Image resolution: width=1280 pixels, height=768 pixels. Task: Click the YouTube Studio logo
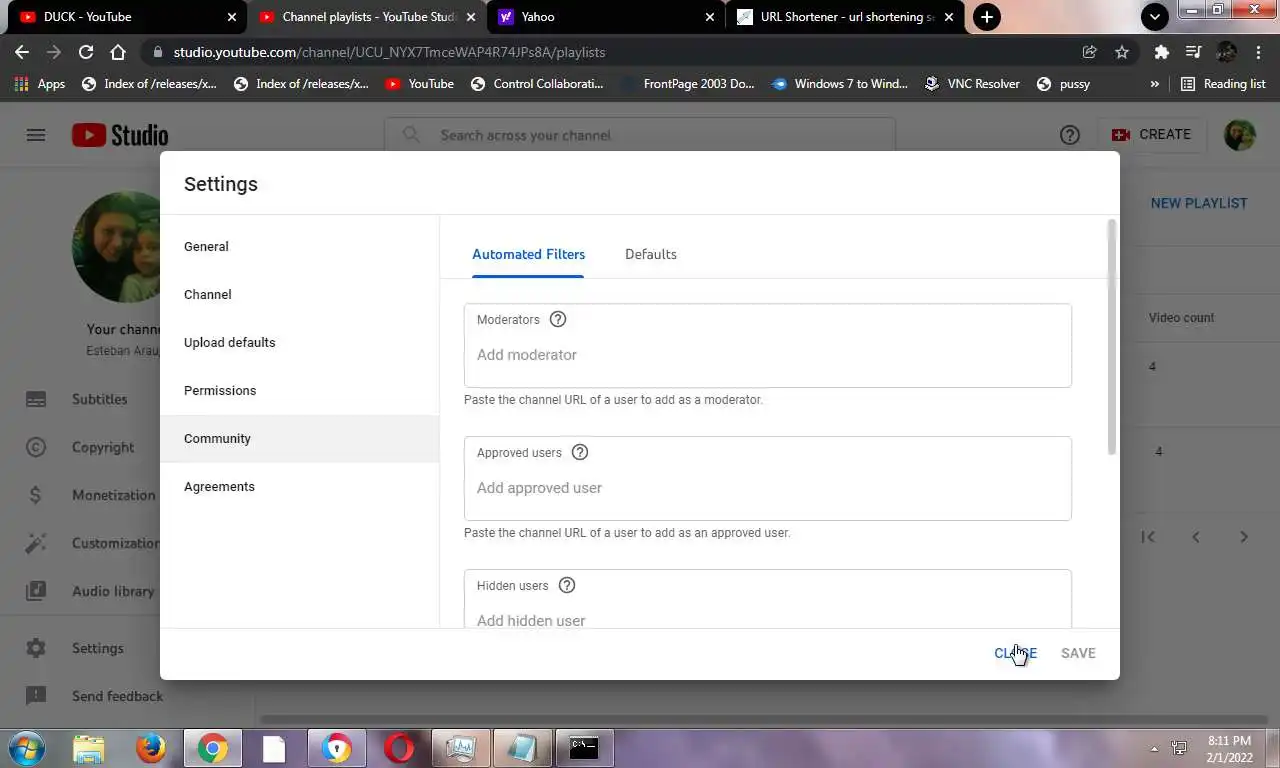(120, 135)
